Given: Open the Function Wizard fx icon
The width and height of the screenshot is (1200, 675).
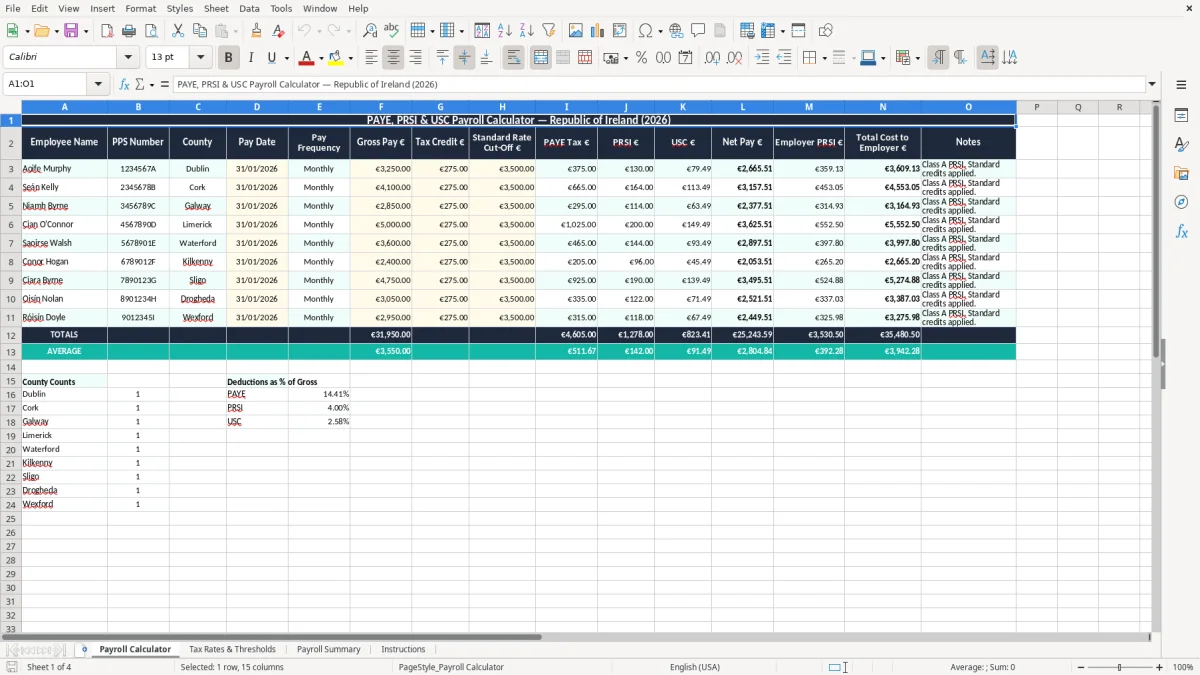Looking at the screenshot, I should click(x=124, y=84).
